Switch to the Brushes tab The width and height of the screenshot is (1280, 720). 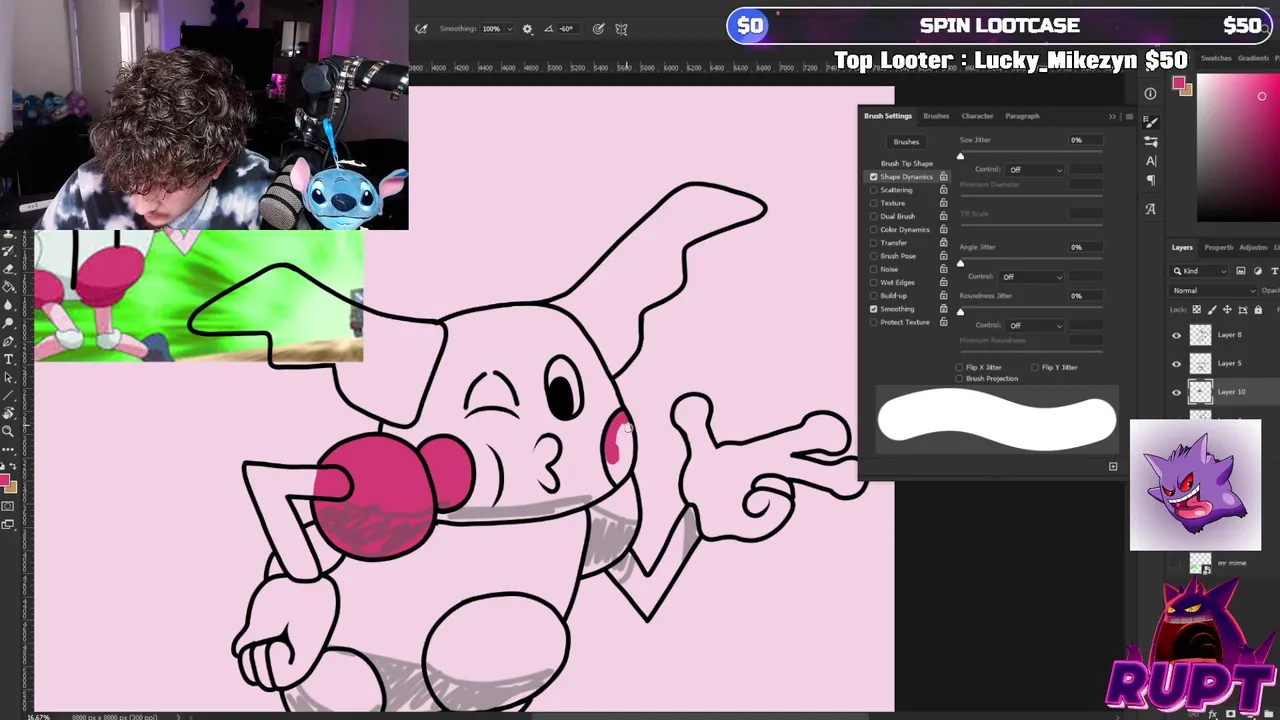click(x=936, y=116)
